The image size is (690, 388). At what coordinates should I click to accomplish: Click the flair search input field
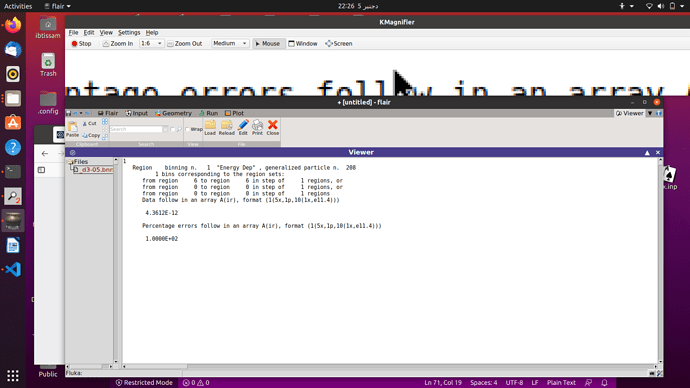(136, 129)
